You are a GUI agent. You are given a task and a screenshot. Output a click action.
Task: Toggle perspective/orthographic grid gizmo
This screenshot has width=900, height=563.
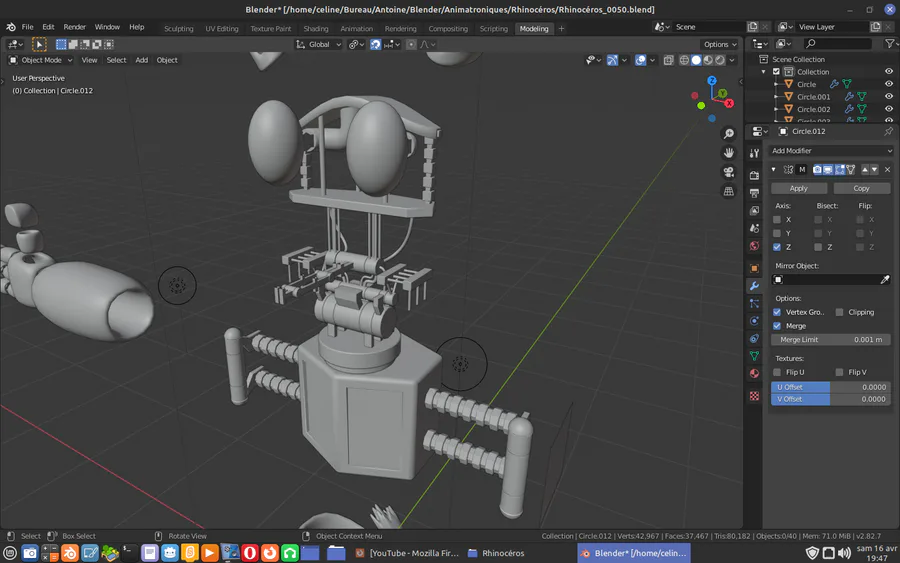coord(728,191)
